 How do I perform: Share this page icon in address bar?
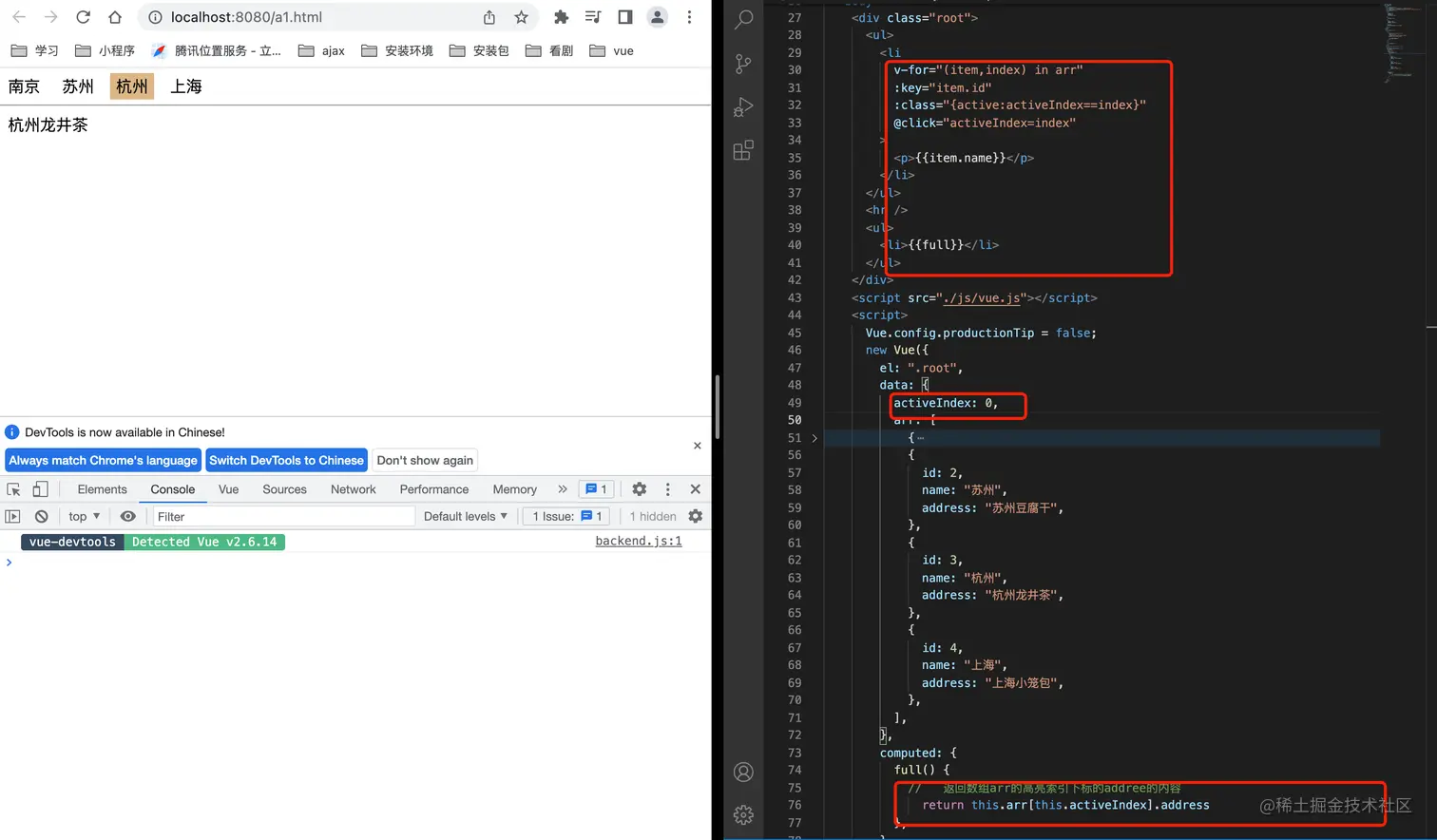point(489,17)
